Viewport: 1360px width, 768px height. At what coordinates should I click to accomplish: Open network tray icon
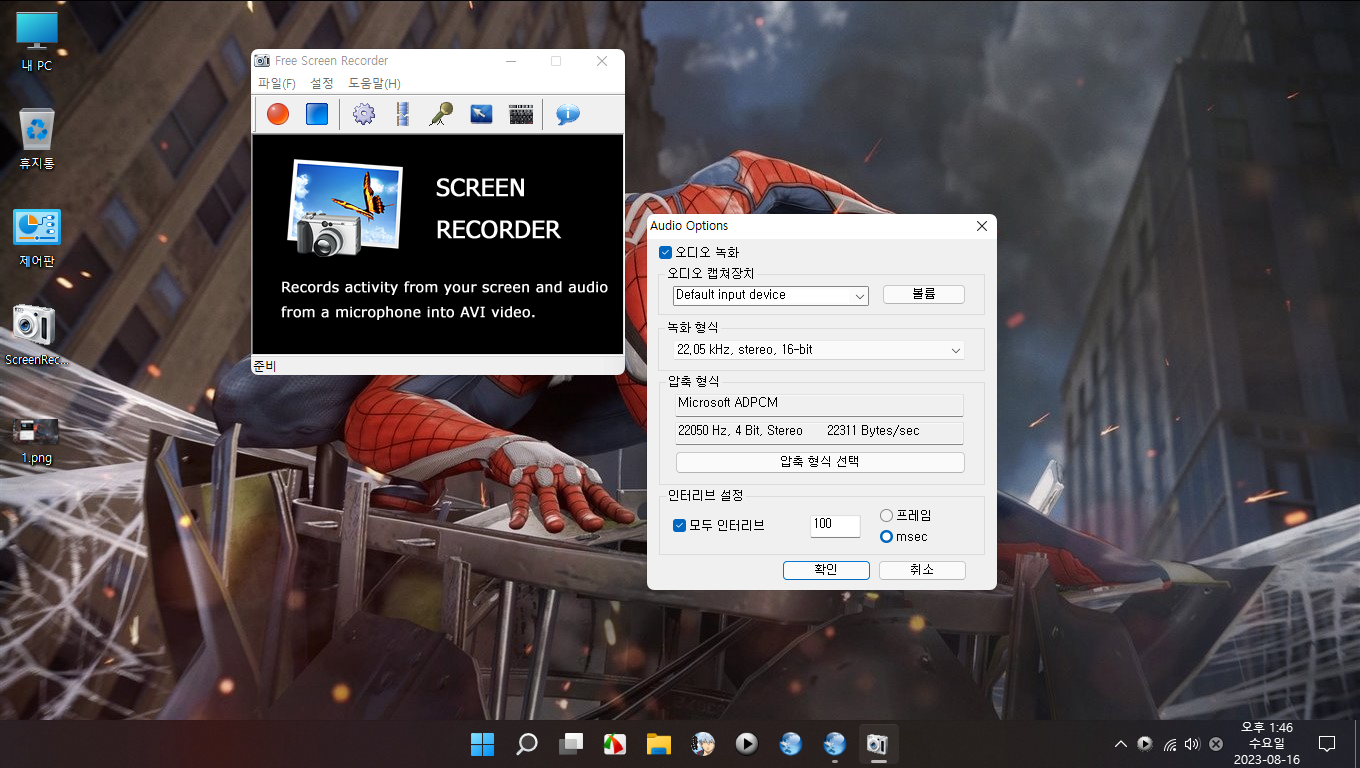1169,744
